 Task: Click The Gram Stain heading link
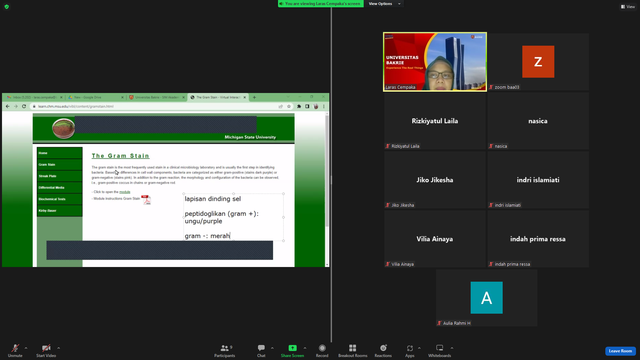[x=120, y=156]
